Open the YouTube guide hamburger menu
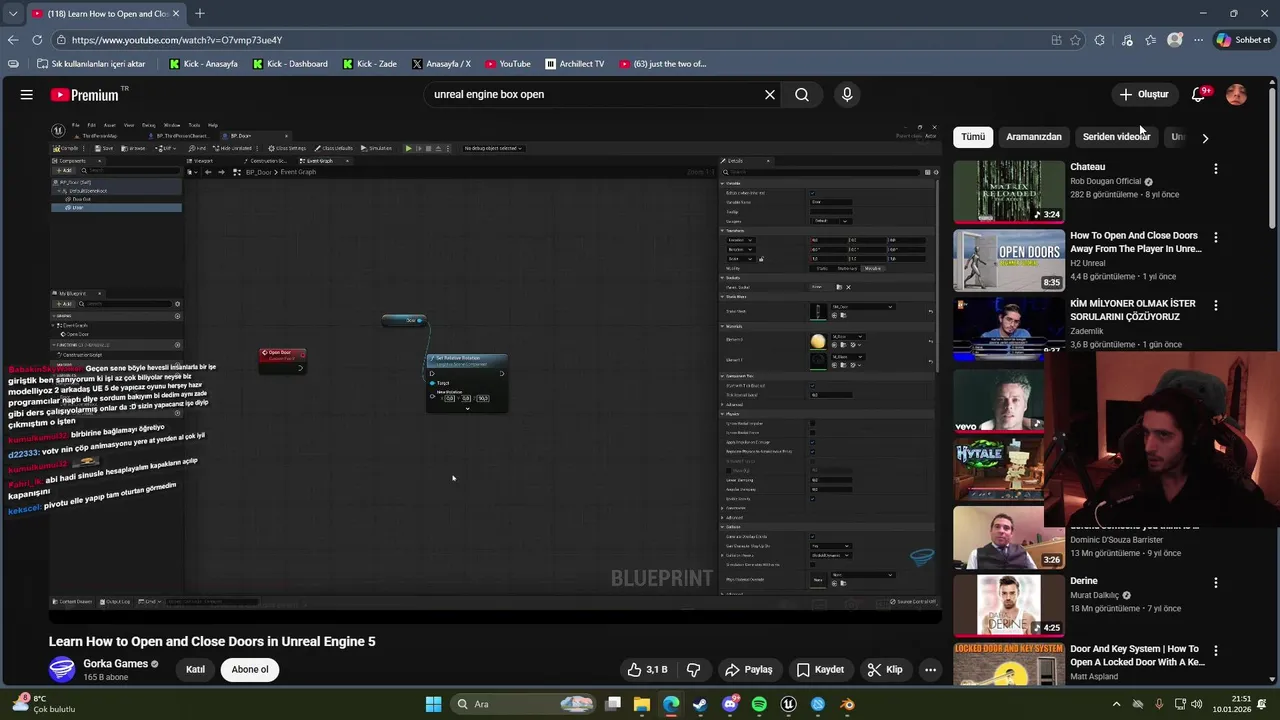The image size is (1280, 720). point(27,94)
